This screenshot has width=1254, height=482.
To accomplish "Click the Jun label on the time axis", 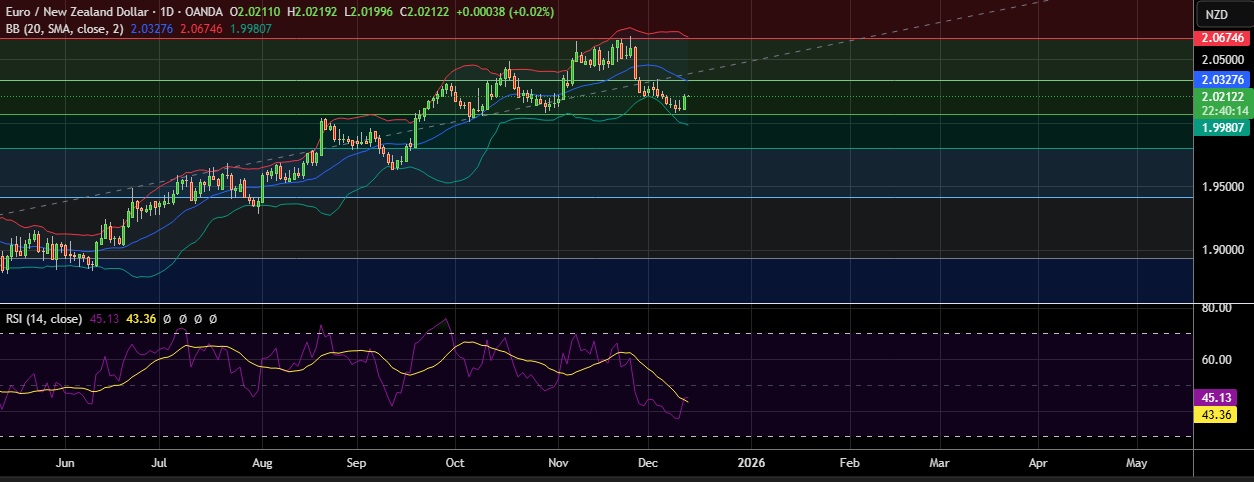I will pyautogui.click(x=67, y=464).
